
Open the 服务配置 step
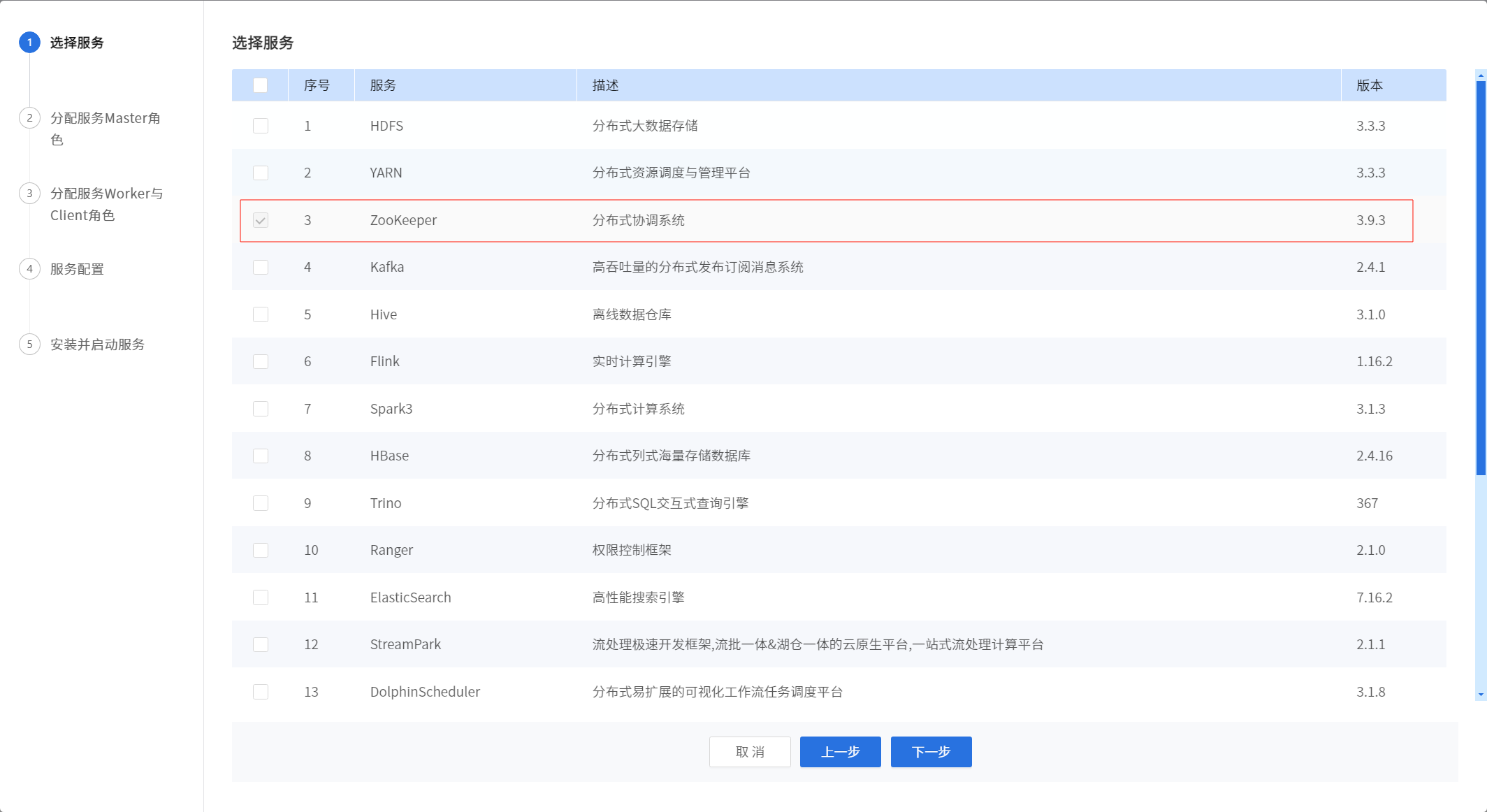coord(77,269)
